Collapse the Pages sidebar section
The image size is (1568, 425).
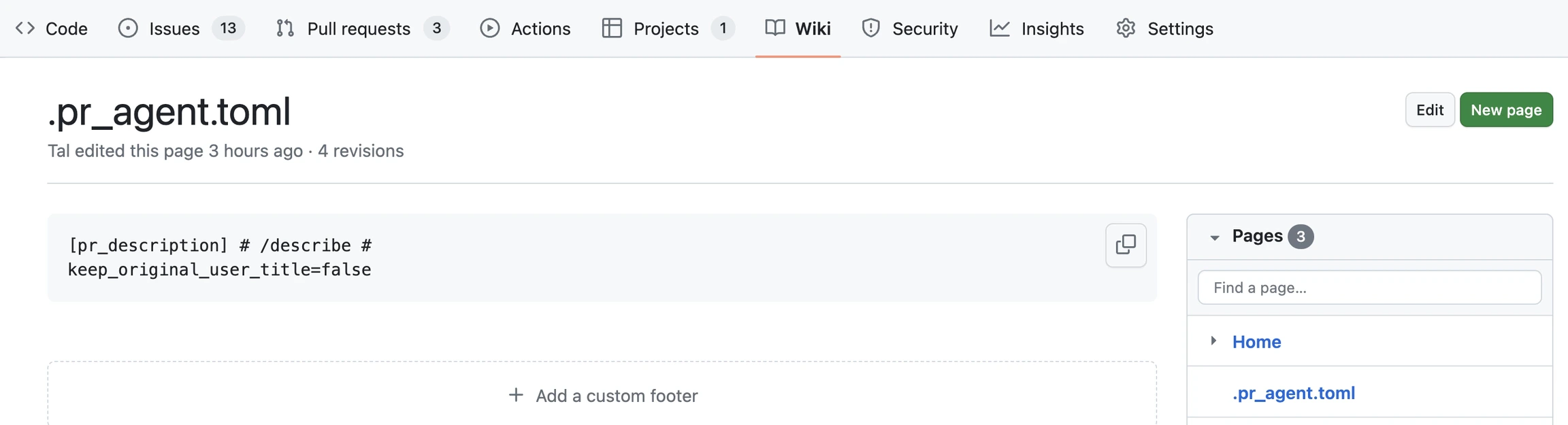coord(1215,237)
